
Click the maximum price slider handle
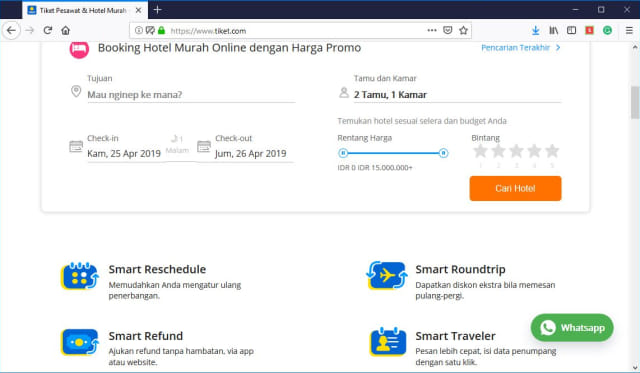point(444,153)
